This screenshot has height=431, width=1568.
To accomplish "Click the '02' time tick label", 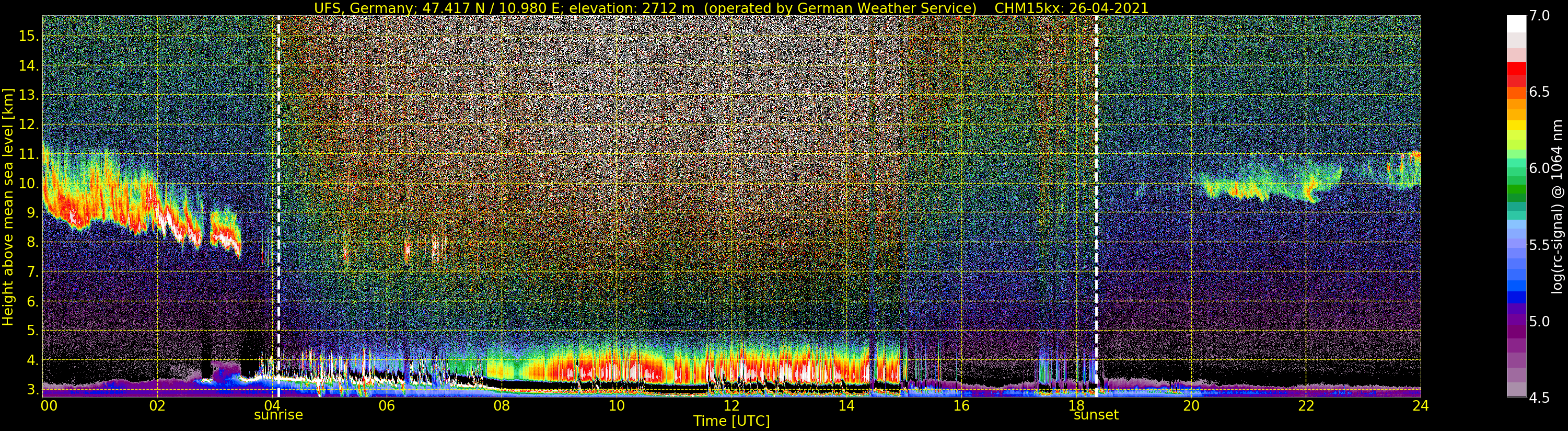I will tap(158, 405).
